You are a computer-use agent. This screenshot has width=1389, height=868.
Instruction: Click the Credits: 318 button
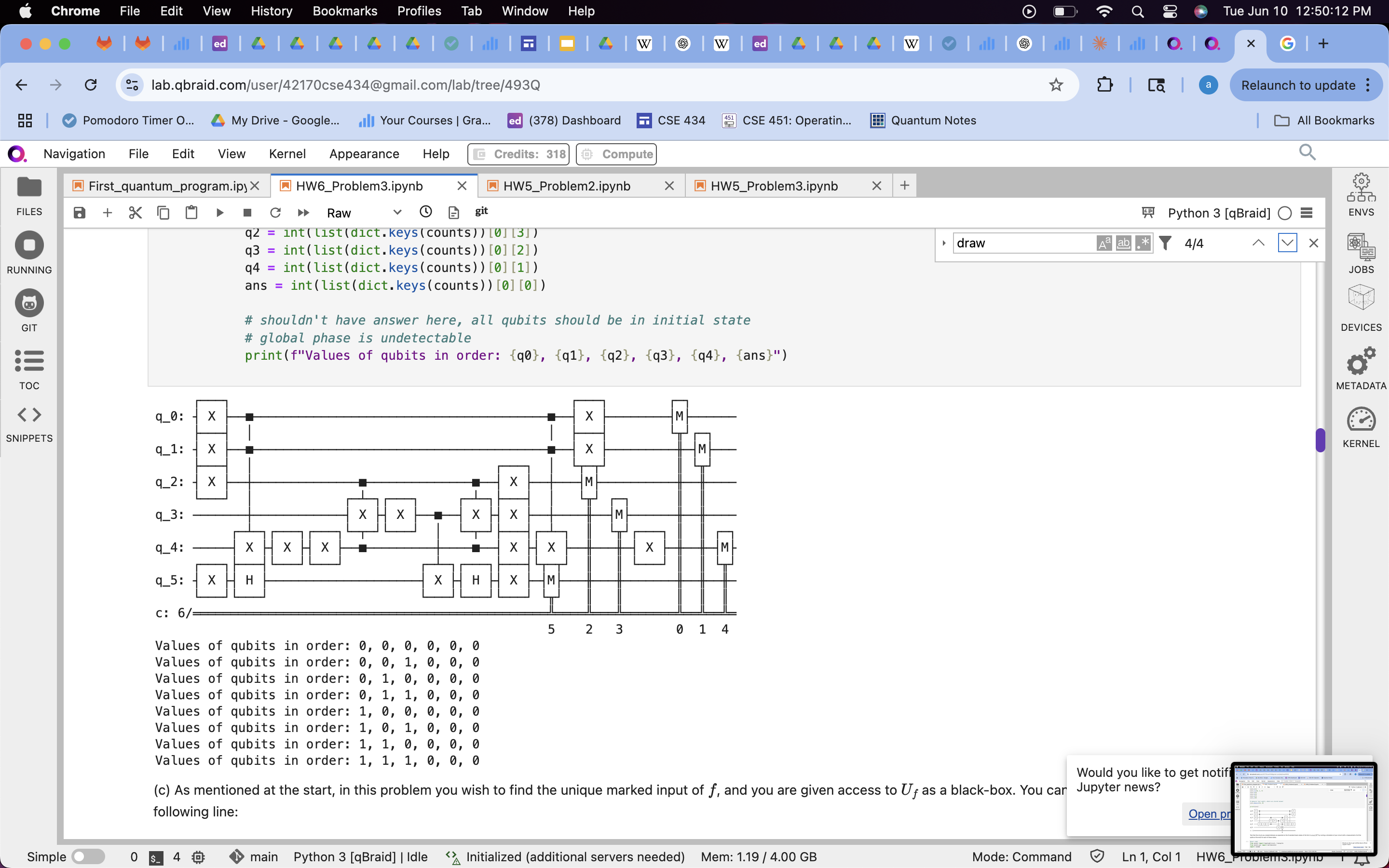click(518, 154)
